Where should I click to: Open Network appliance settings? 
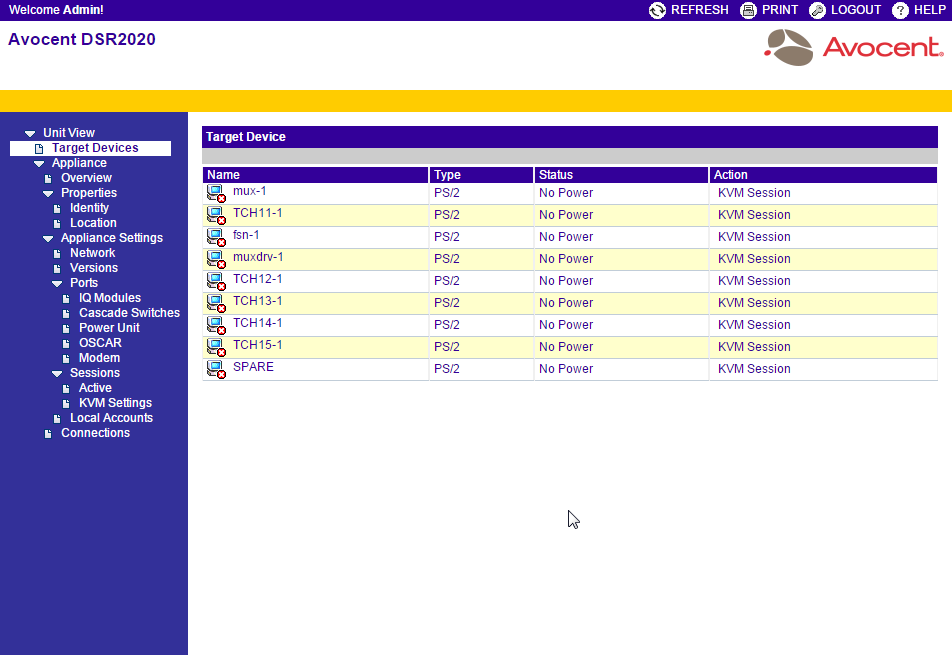coord(92,253)
